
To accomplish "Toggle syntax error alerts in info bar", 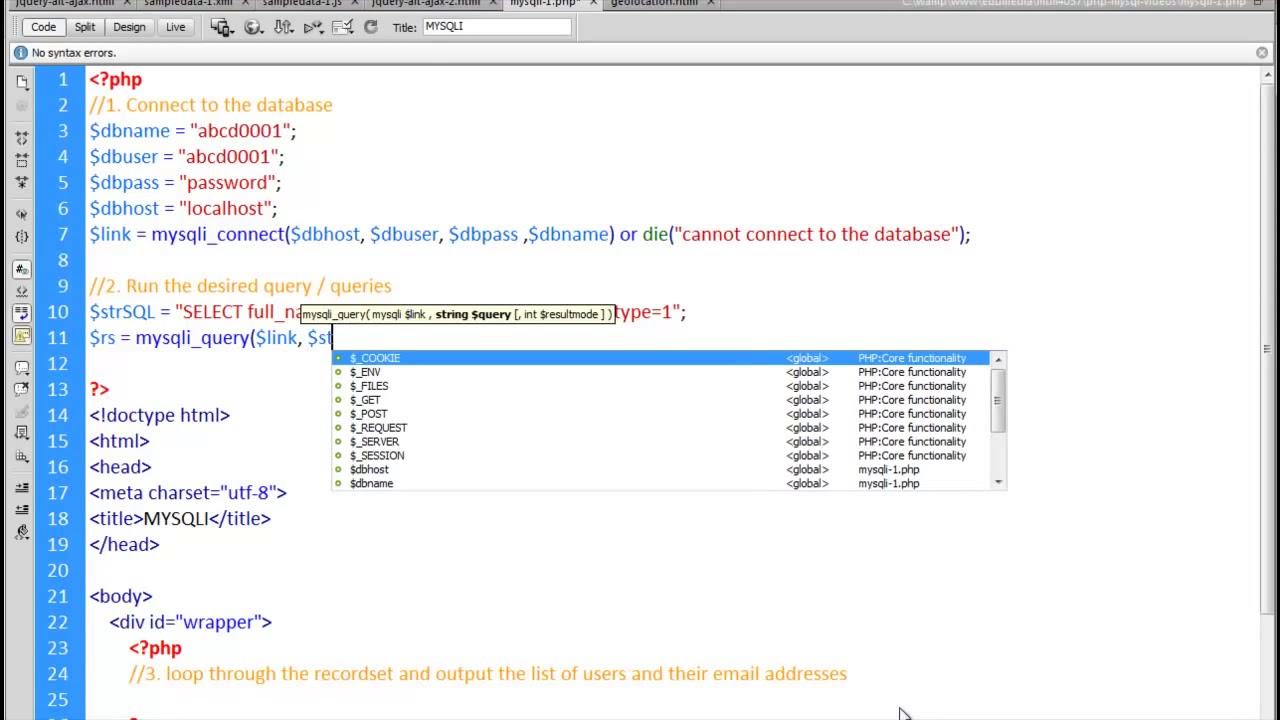I will click(x=22, y=336).
